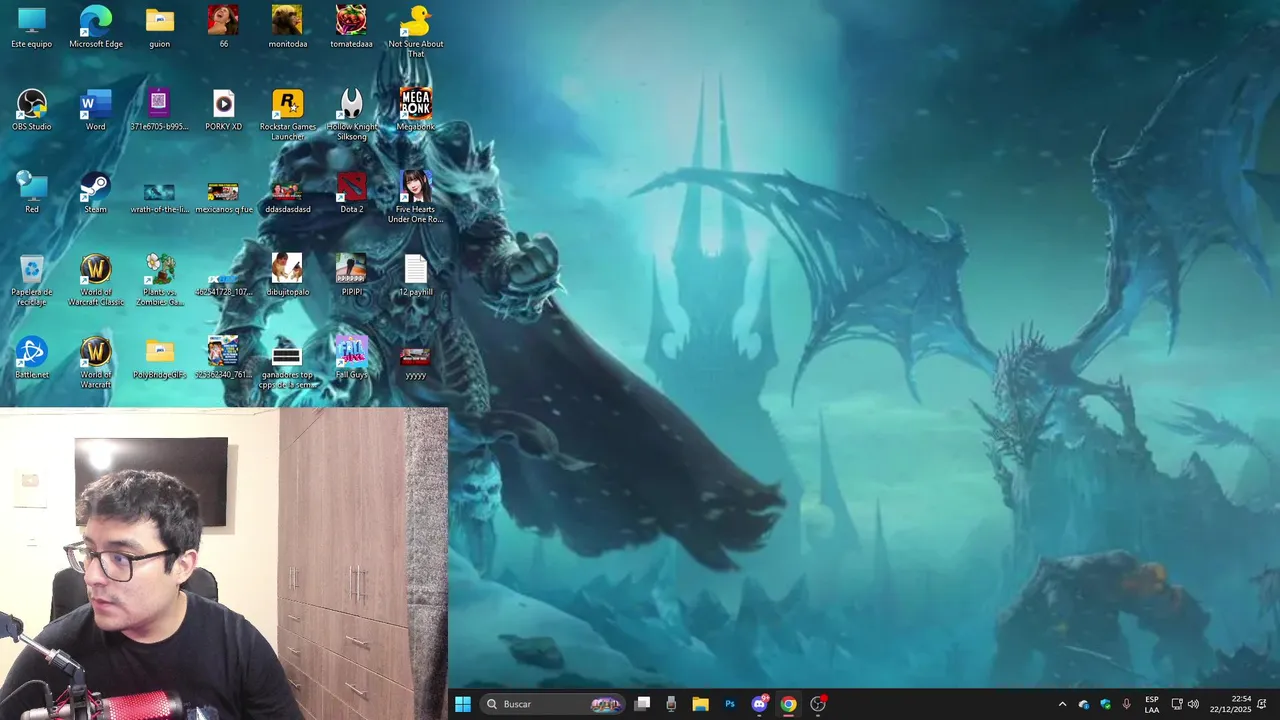Select Hollow Knight Silksong shortcut
1280x720 pixels.
(x=351, y=114)
